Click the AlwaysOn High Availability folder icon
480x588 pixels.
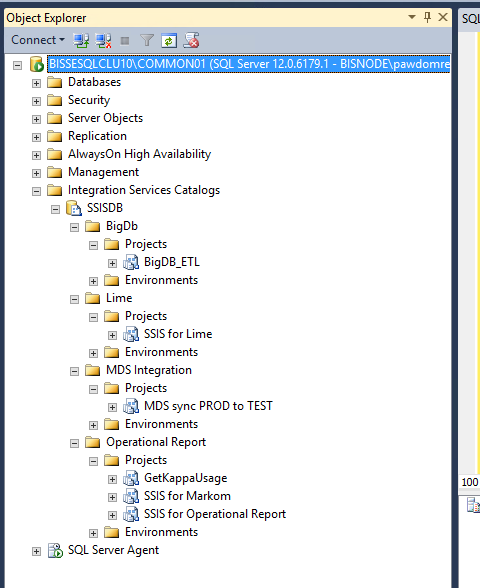(55, 154)
